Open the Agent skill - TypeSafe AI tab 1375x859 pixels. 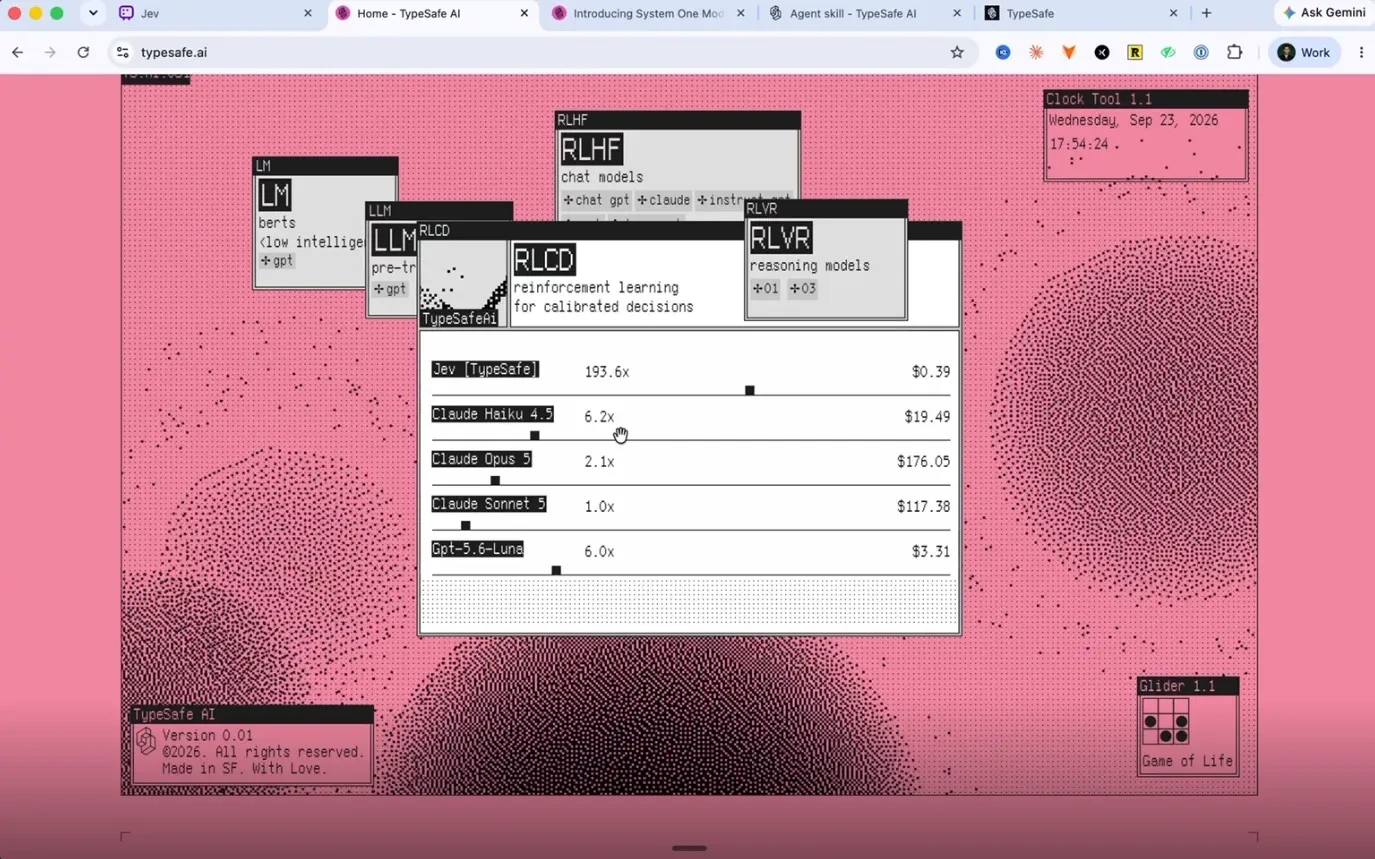point(866,13)
